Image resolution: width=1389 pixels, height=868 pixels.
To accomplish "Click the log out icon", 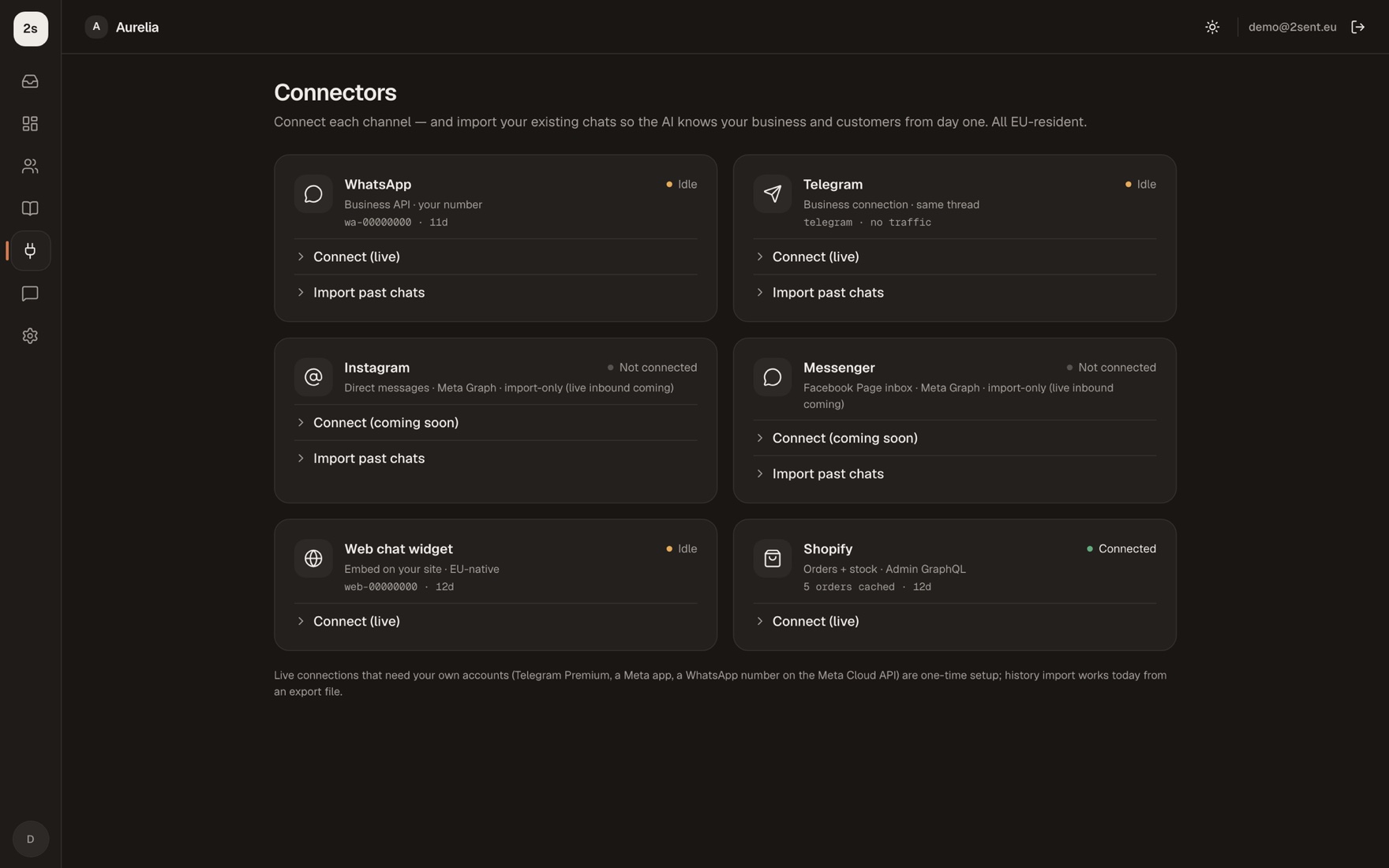I will [1358, 27].
